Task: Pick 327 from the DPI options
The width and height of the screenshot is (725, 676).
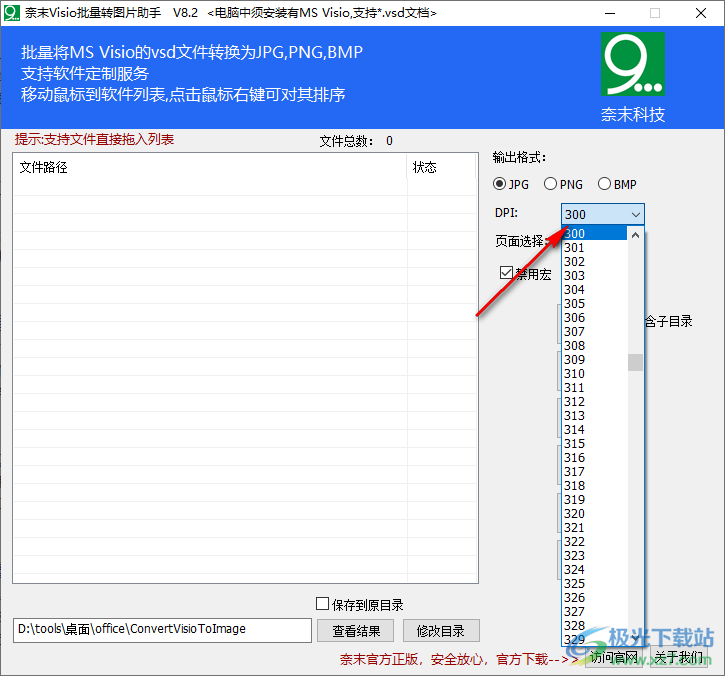Action: [594, 611]
